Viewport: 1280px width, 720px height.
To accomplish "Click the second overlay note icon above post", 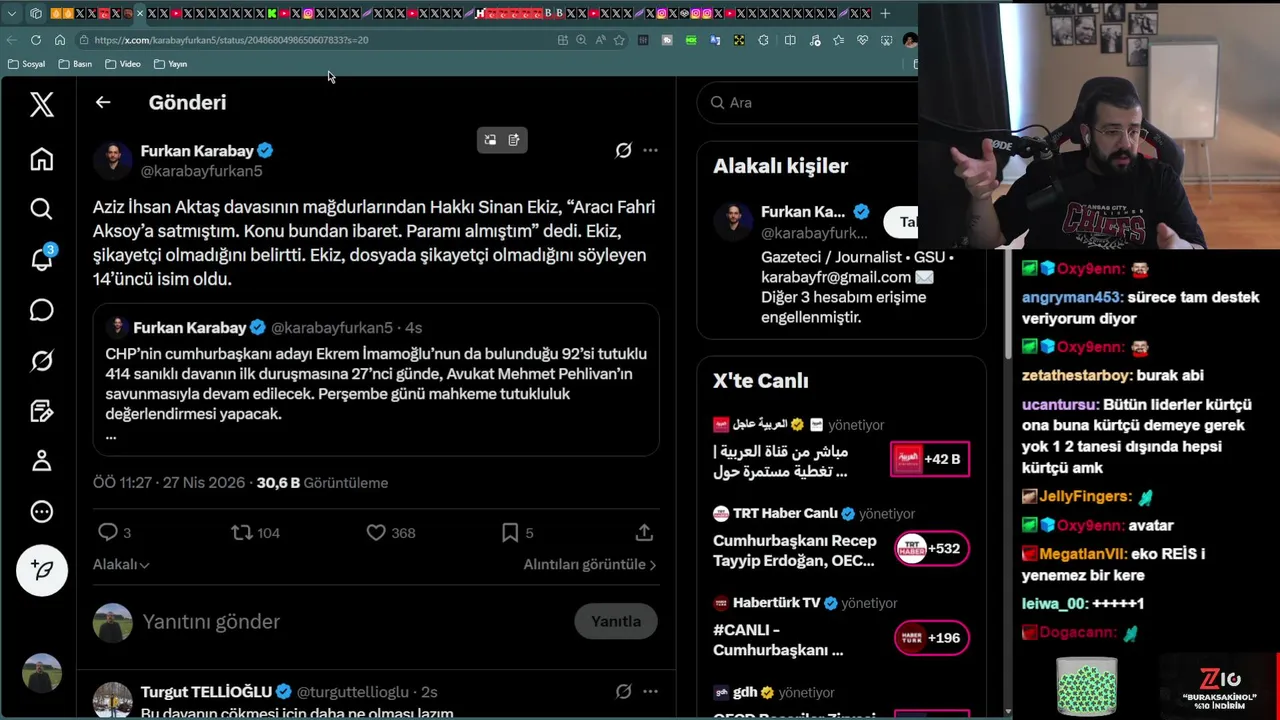I will point(514,140).
